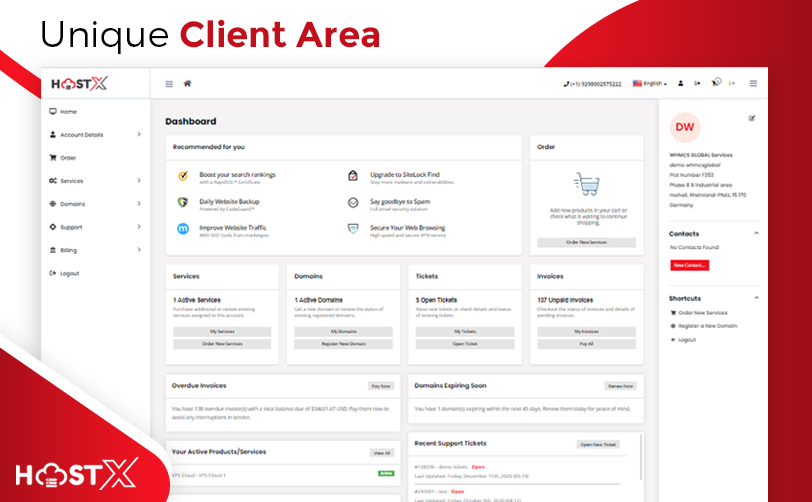The image size is (812, 502).
Task: Click Pay Now on Overdue Invoices
Action: click(x=381, y=386)
